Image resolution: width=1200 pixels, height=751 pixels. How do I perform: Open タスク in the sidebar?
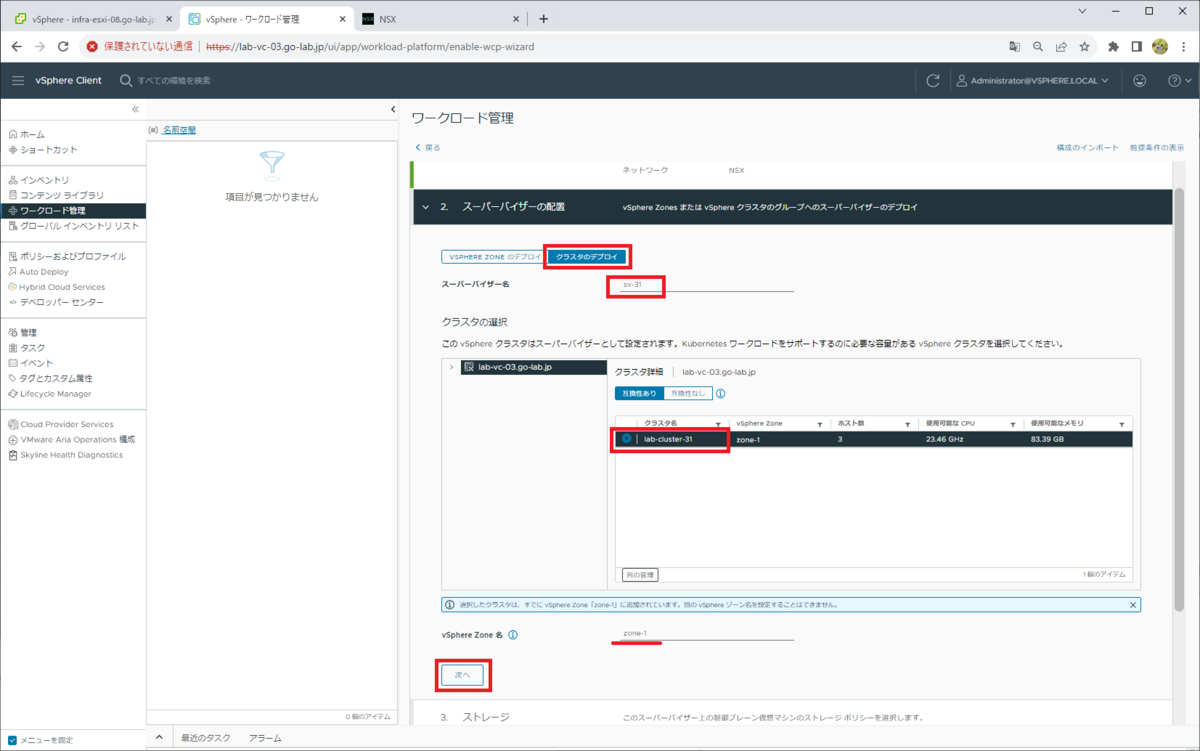pyautogui.click(x=32, y=348)
